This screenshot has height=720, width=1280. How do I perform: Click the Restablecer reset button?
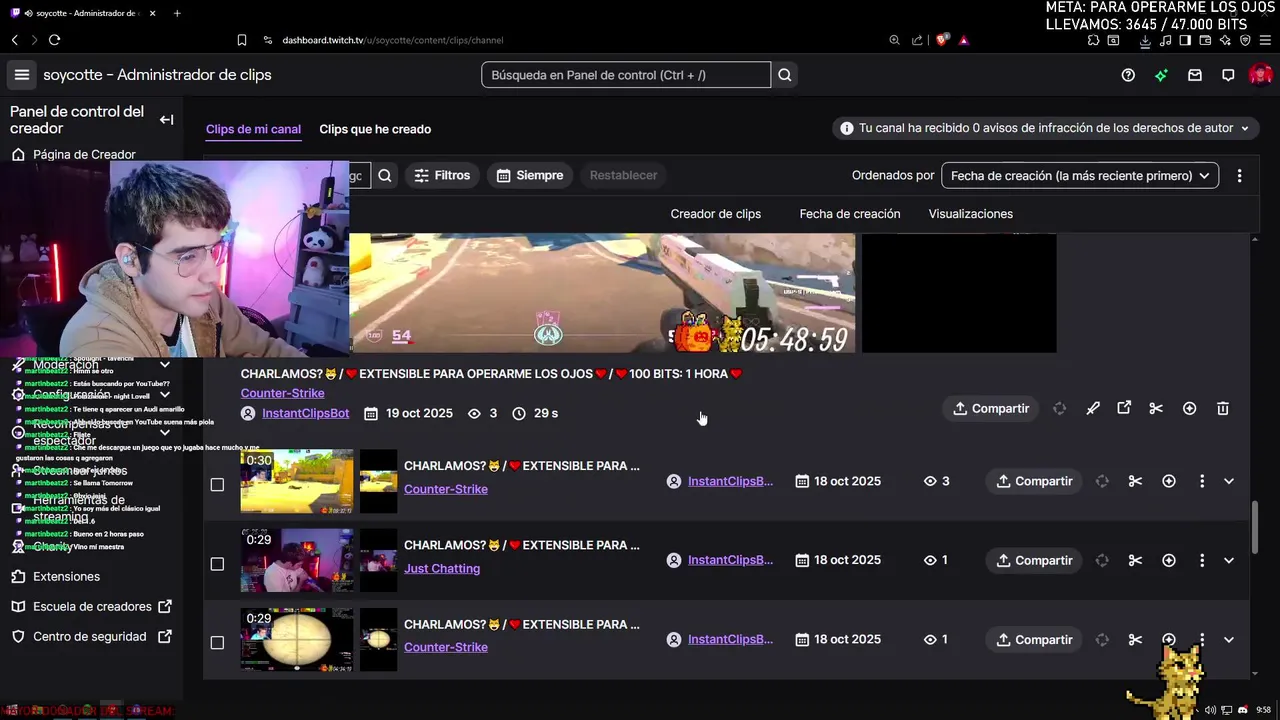coord(623,175)
